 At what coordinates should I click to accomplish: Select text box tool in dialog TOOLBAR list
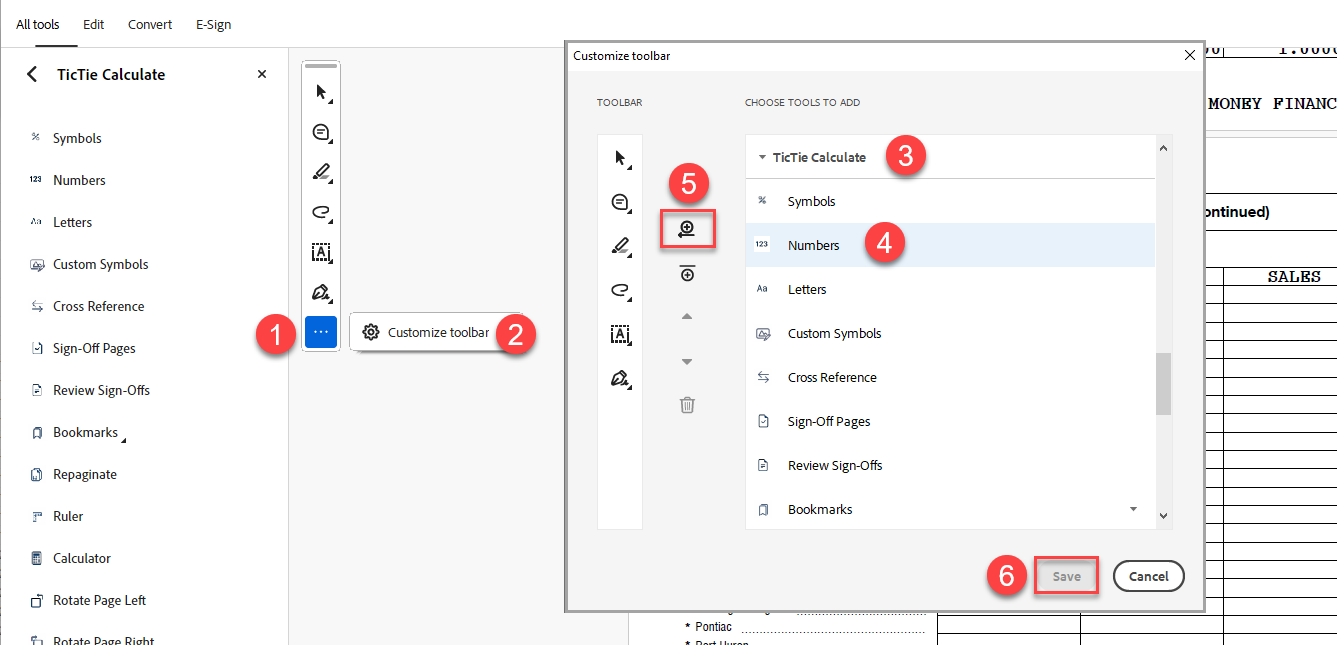620,334
